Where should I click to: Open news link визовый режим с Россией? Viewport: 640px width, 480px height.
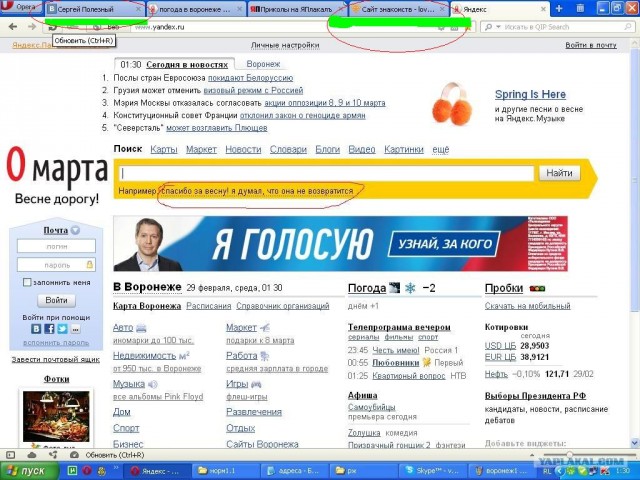click(x=253, y=90)
